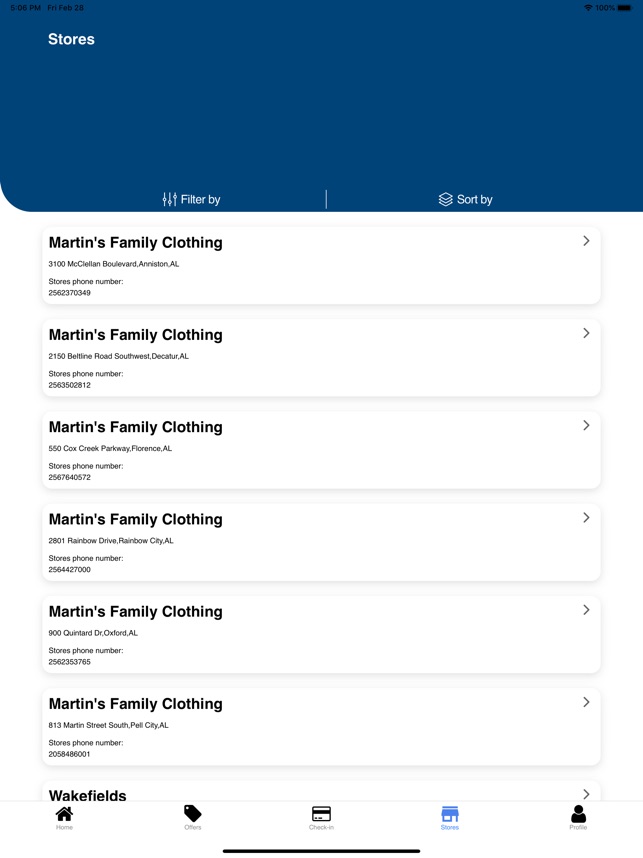Tap the Home house icon

tap(64, 814)
